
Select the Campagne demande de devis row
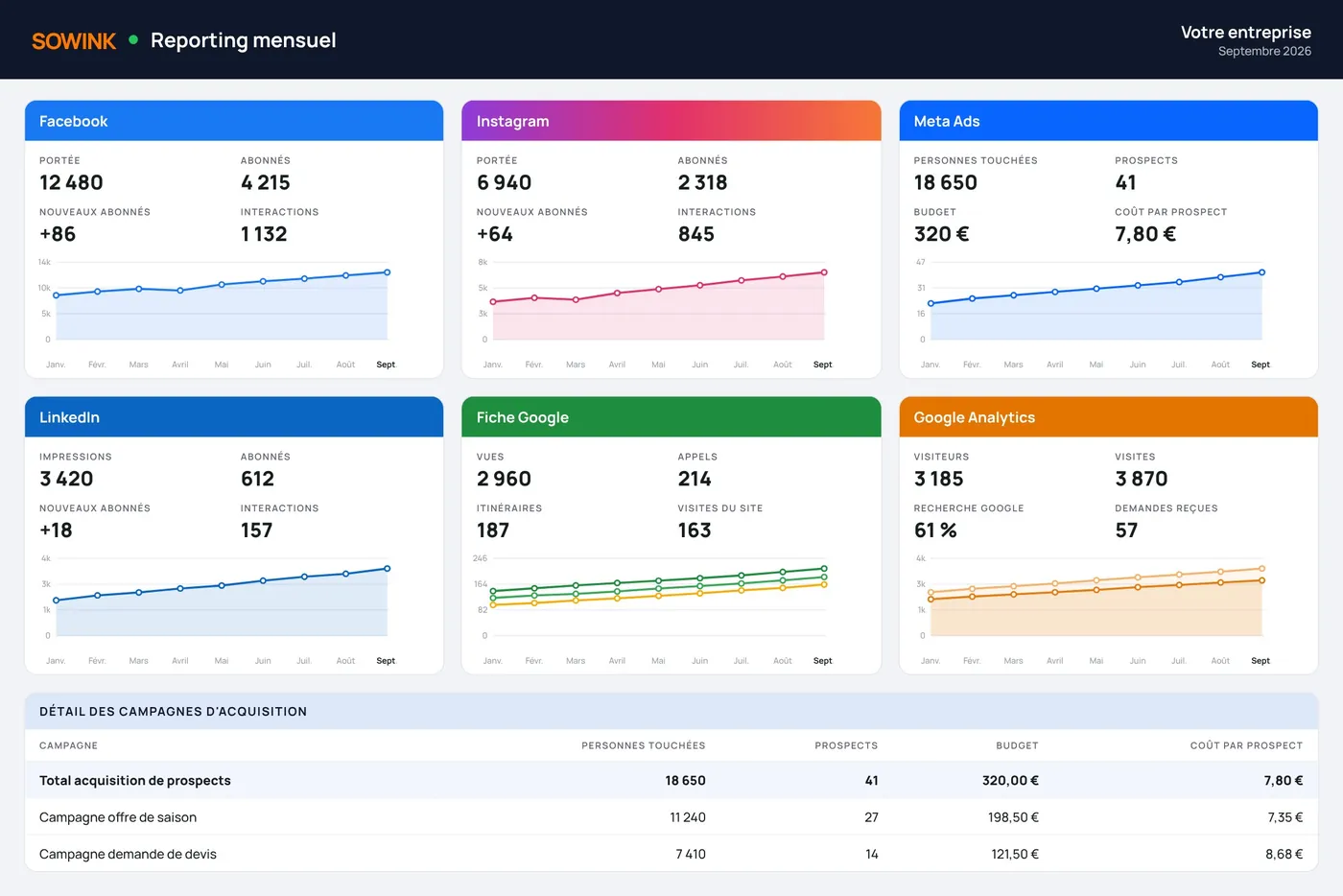(x=671, y=854)
